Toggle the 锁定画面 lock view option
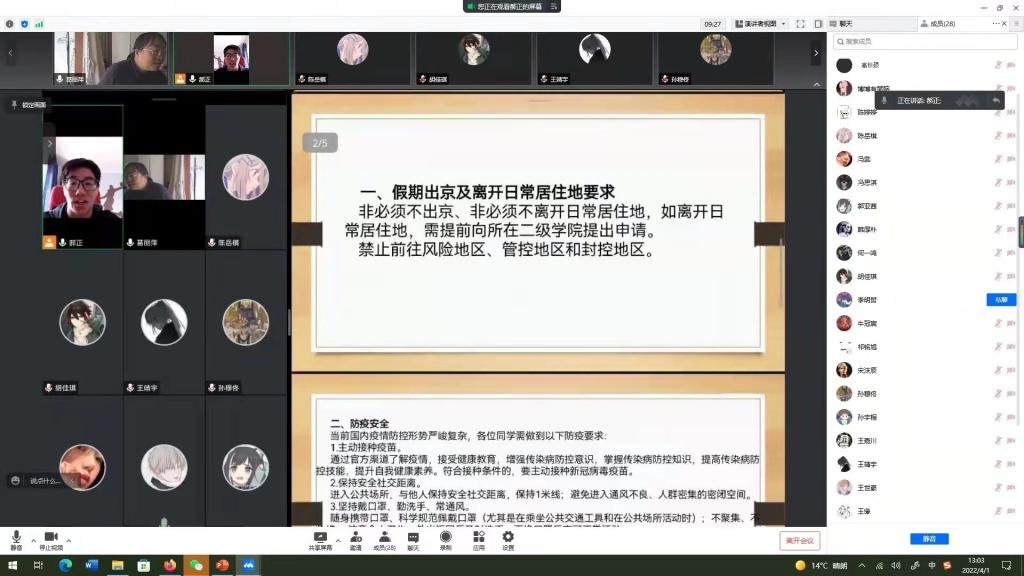Screen dimensions: 1024x576 30,103
